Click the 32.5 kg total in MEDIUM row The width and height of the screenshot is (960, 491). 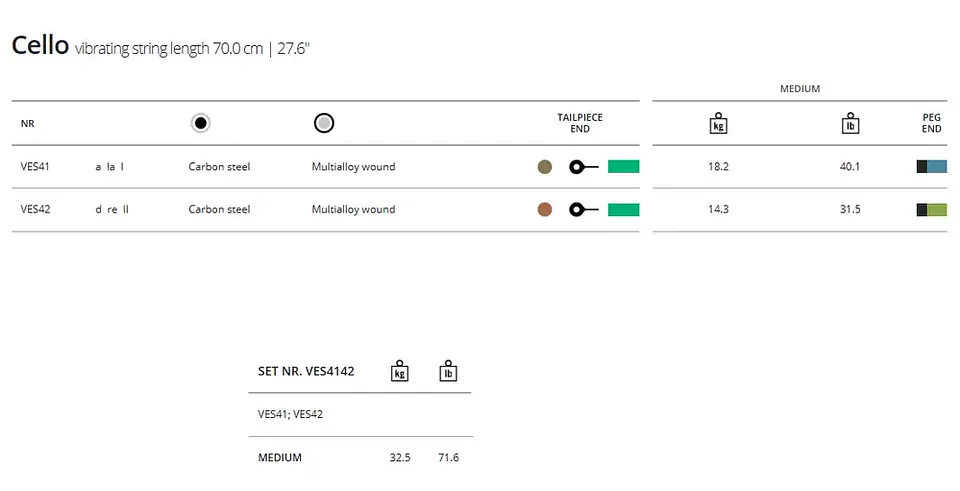(400, 457)
